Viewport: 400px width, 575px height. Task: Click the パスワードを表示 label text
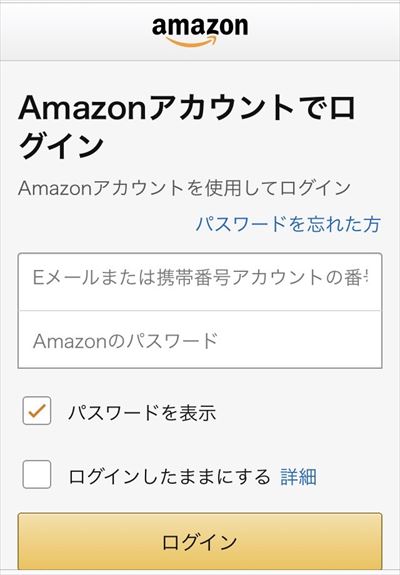(142, 413)
